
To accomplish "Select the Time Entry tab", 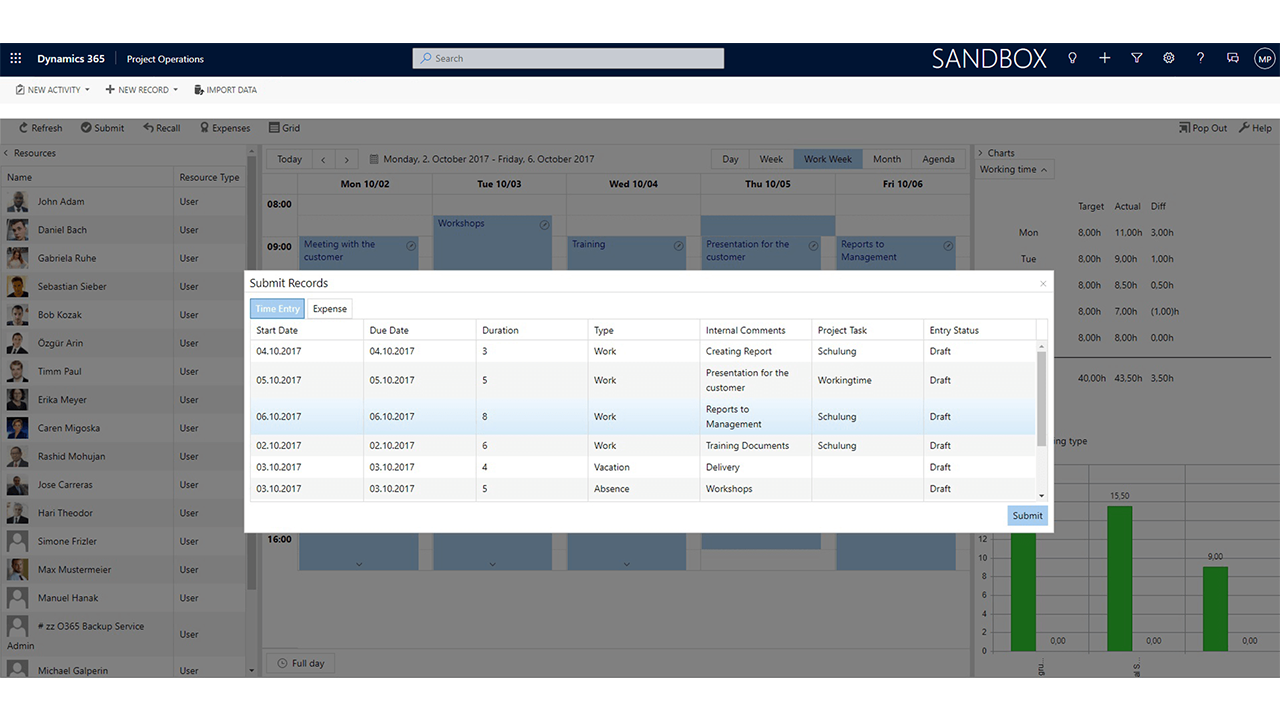I will coord(277,309).
